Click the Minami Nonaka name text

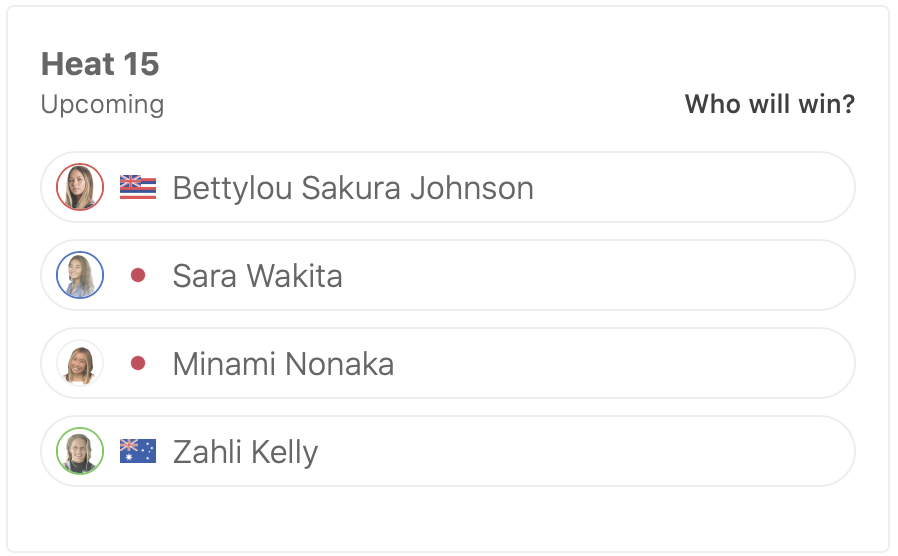coord(283,364)
